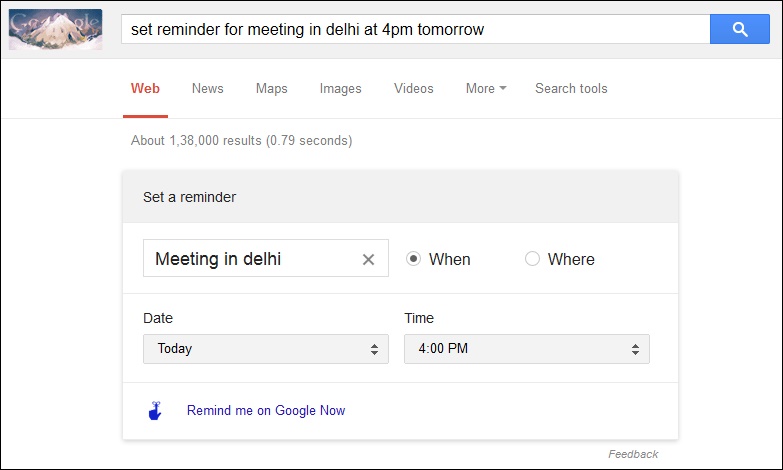The width and height of the screenshot is (783, 470).
Task: Switch to the News tab
Action: (x=208, y=88)
